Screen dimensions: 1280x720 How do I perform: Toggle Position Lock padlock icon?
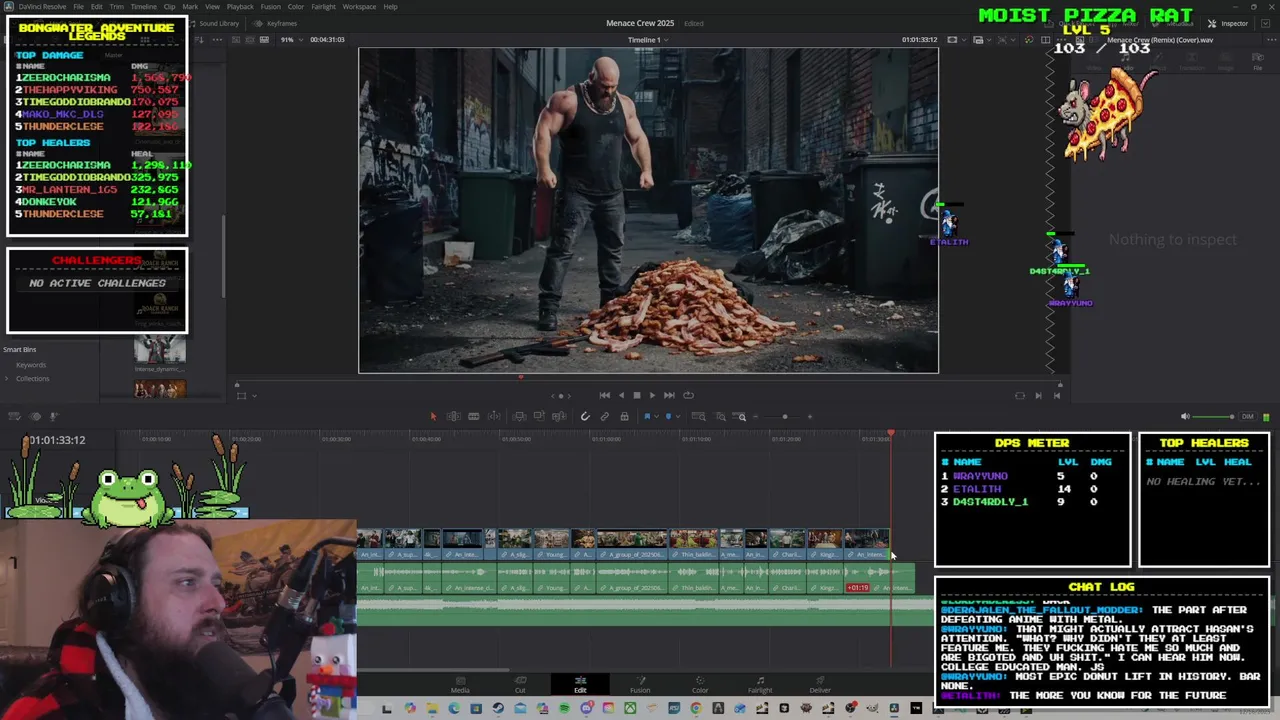pos(624,417)
